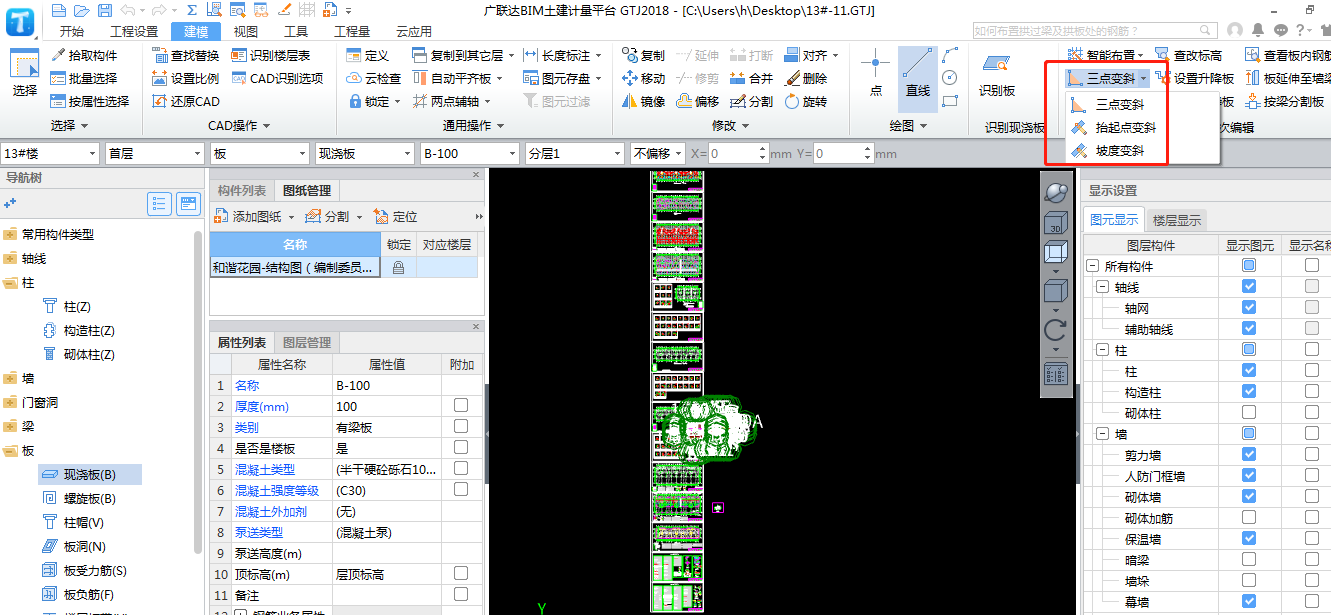Run 云检查 cloud check
The width and height of the screenshot is (1331, 615).
(x=374, y=78)
